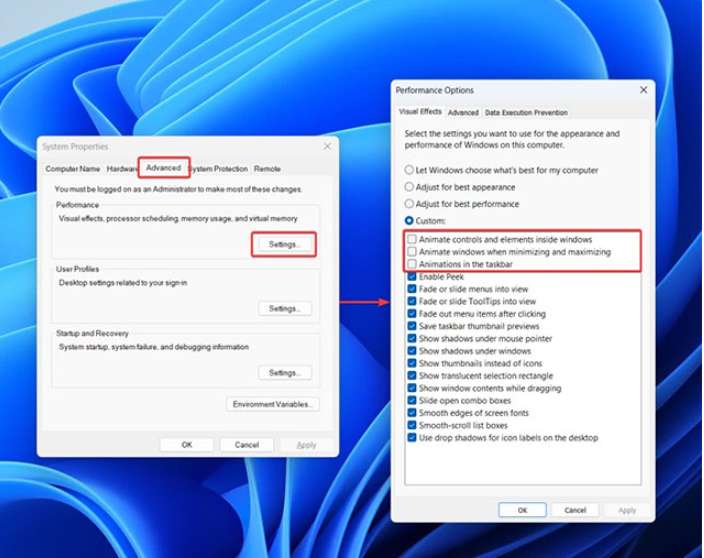
Task: Close the System Properties window
Action: tap(327, 146)
